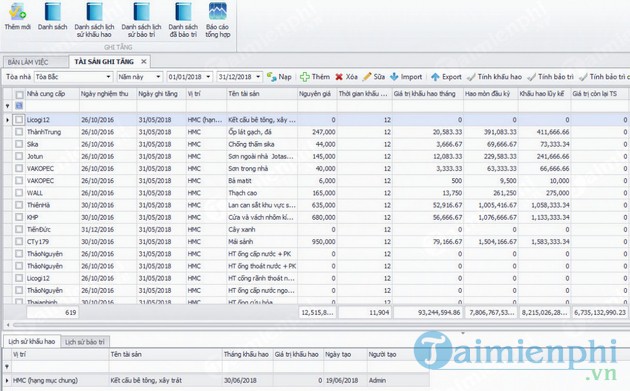Sort by Giá trị khấu hao tháng header
Viewport: 630px width, 391px height.
pyautogui.click(x=428, y=94)
